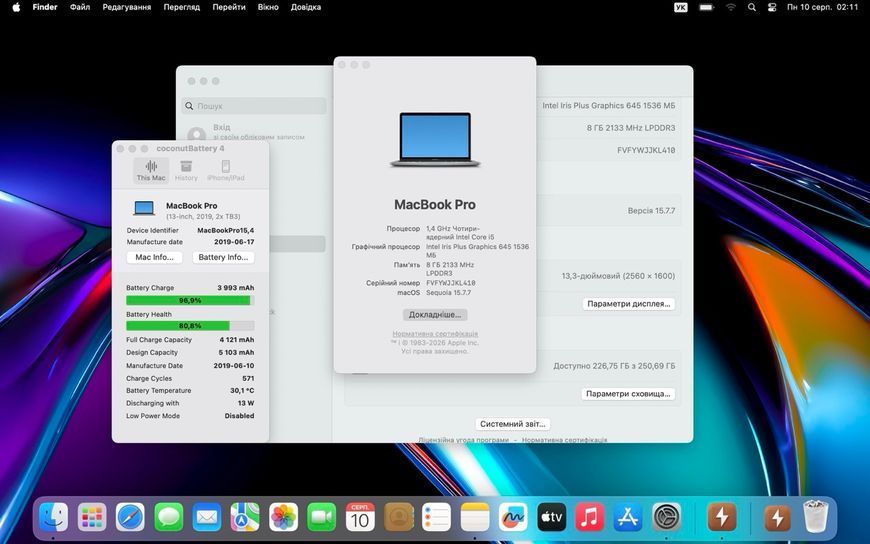The image size is (870, 544).
Task: Open the Перейти menu
Action: [229, 7]
